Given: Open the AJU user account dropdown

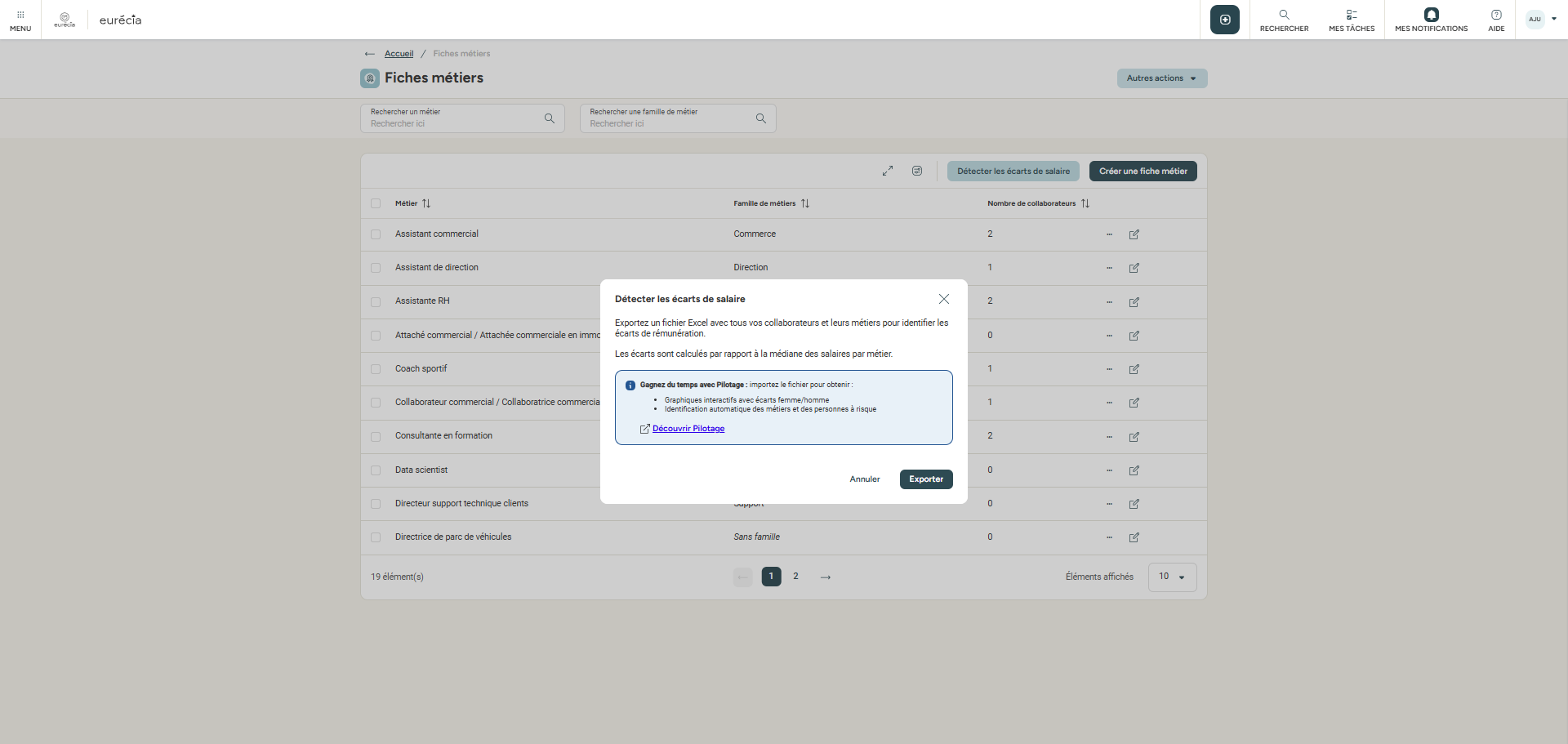Looking at the screenshot, I should tap(1541, 20).
